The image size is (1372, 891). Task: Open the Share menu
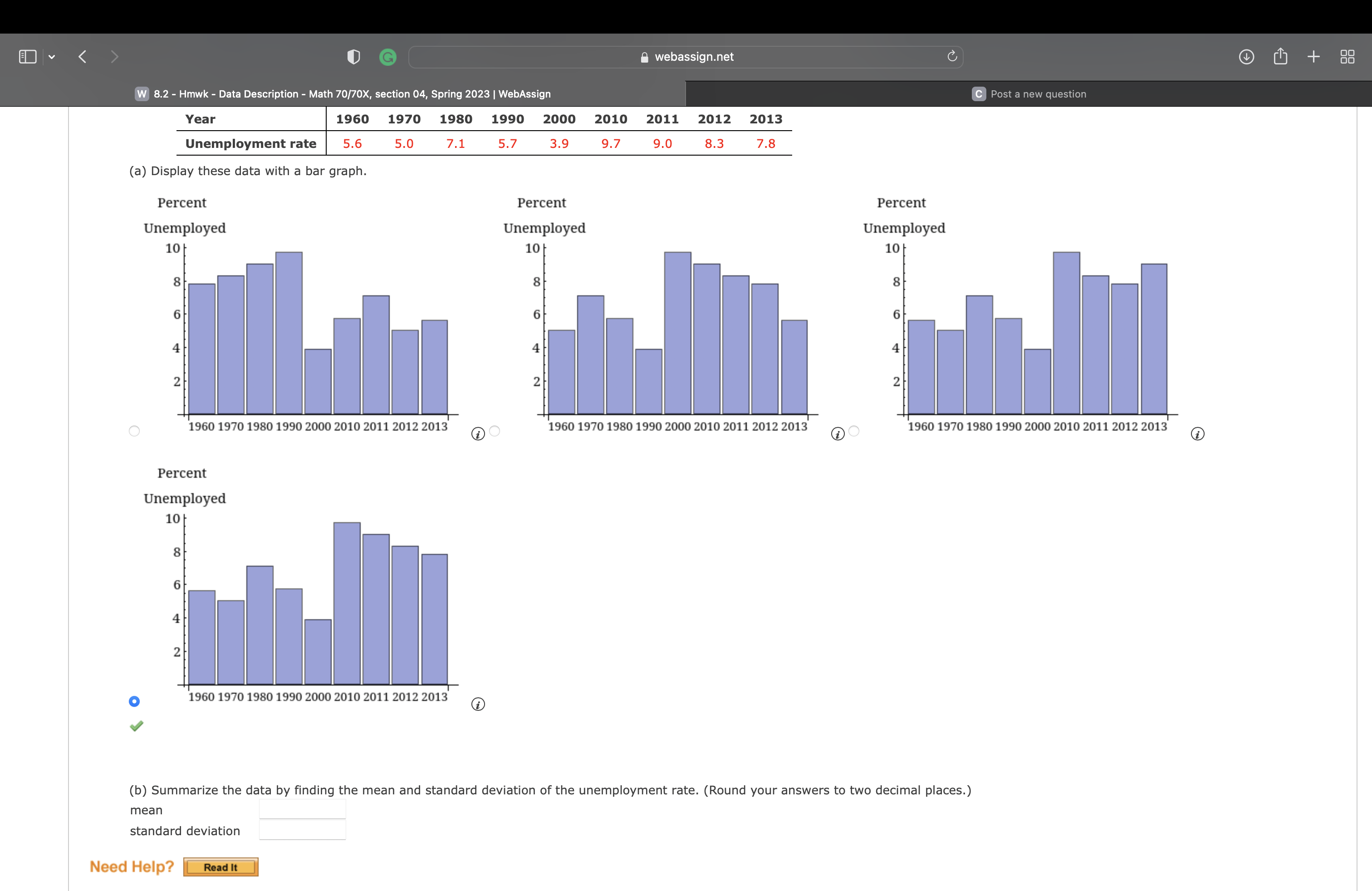pos(1280,56)
